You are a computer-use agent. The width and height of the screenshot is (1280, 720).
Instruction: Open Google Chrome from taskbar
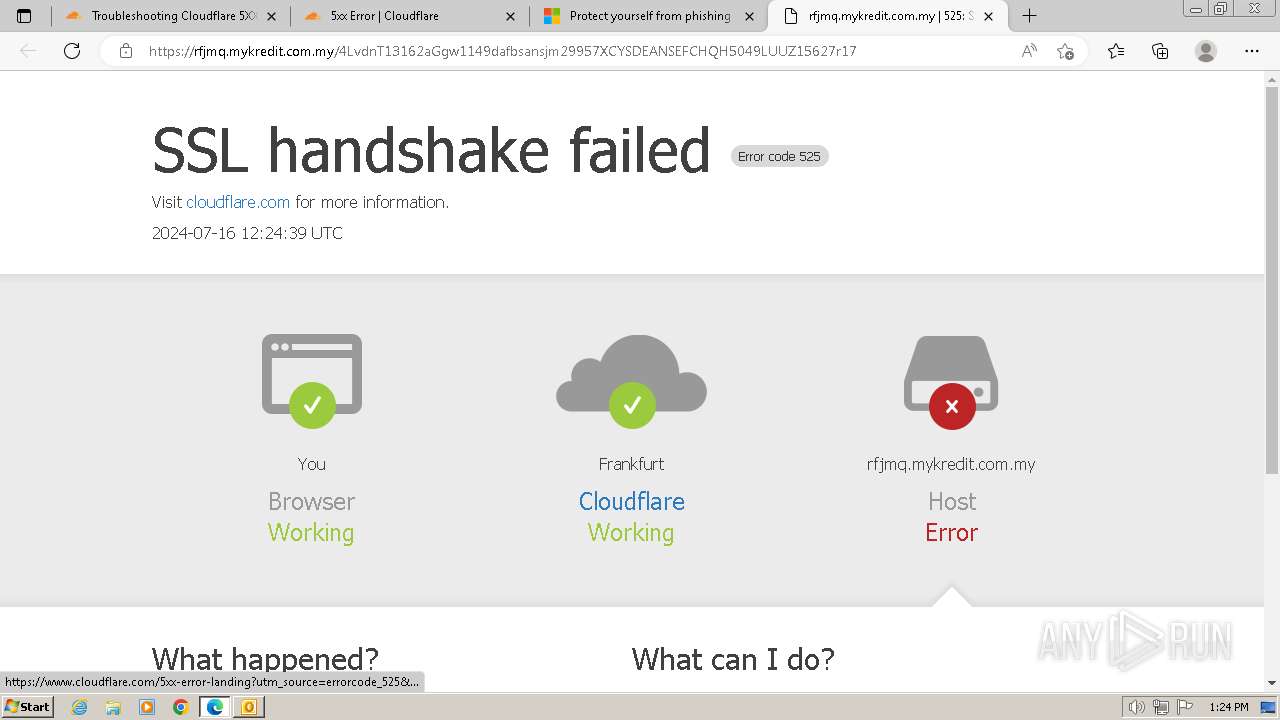tap(181, 707)
